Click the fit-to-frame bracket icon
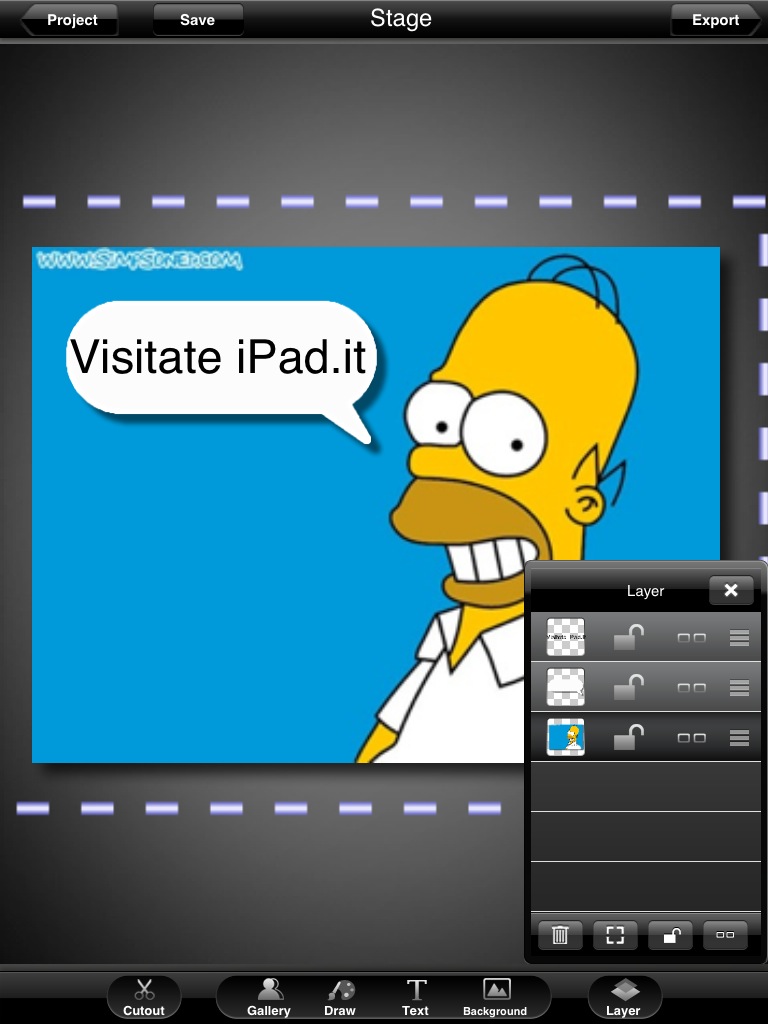 pyautogui.click(x=615, y=935)
